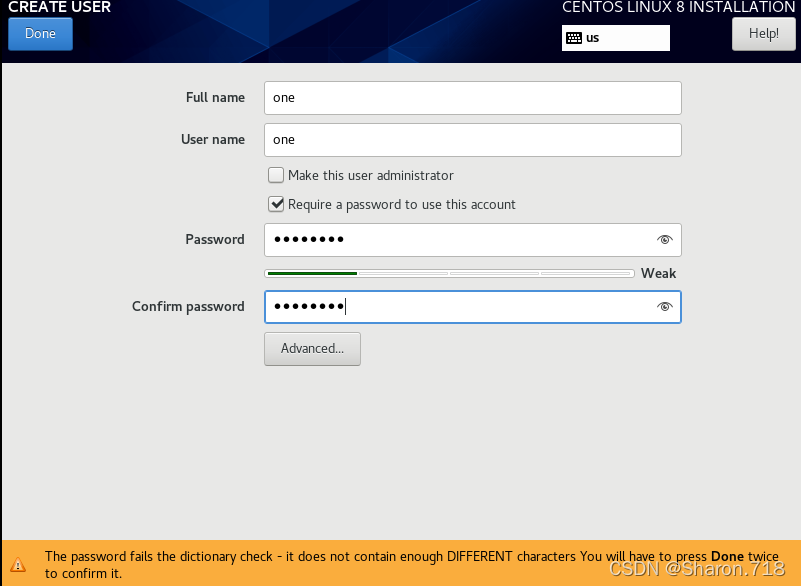Click the Full name label
The width and height of the screenshot is (801, 586).
215,98
